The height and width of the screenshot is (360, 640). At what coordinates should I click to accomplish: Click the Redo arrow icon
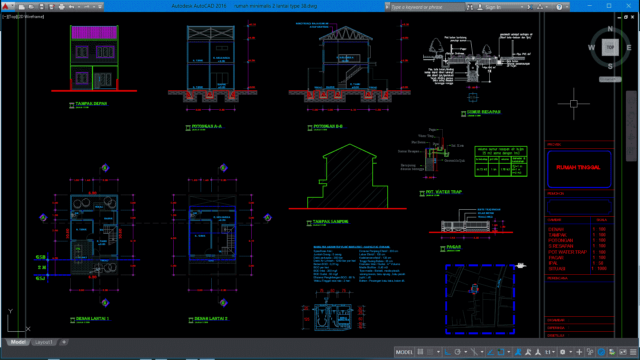coord(86,7)
